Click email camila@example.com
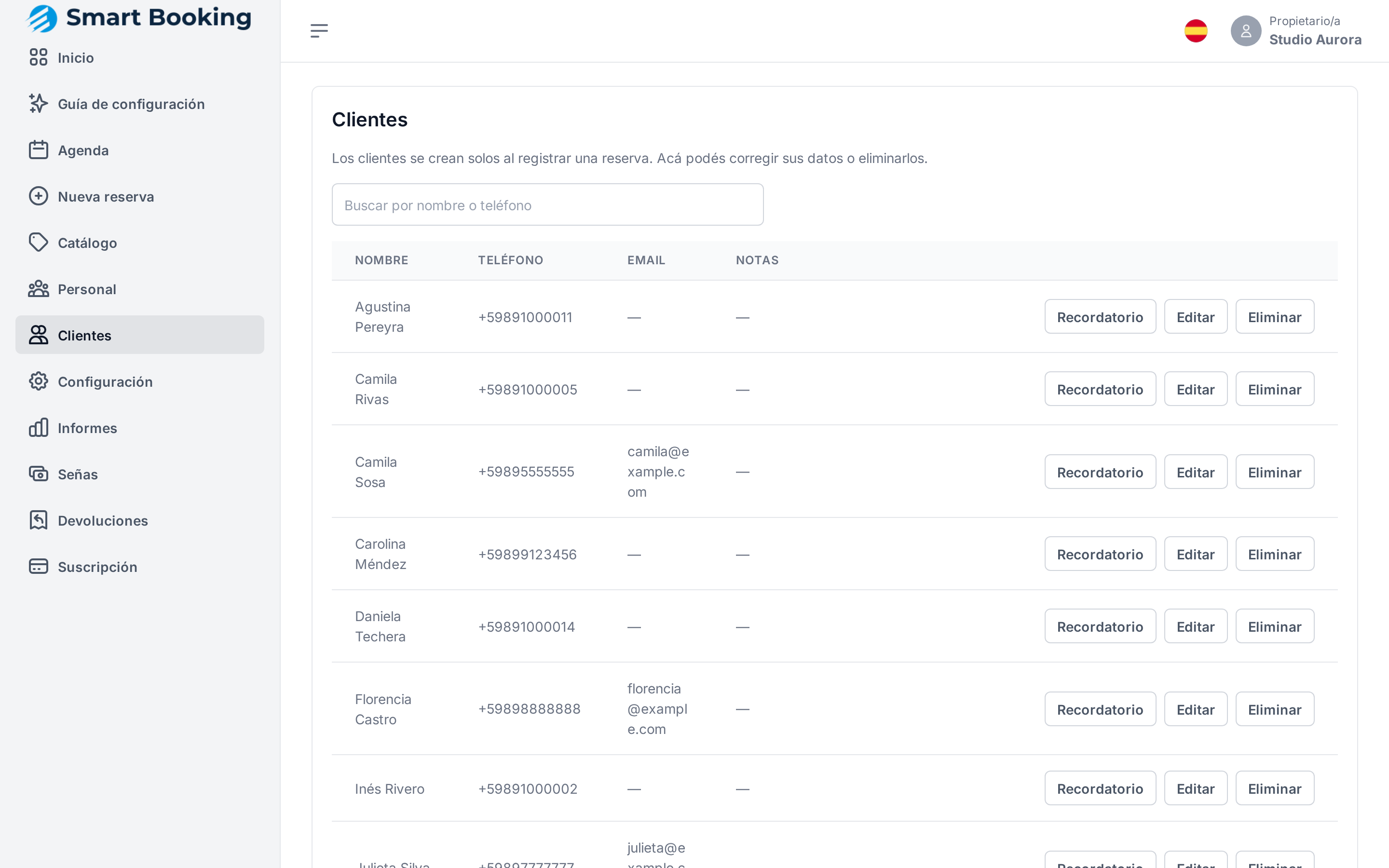This screenshot has width=1389, height=868. pyautogui.click(x=658, y=472)
